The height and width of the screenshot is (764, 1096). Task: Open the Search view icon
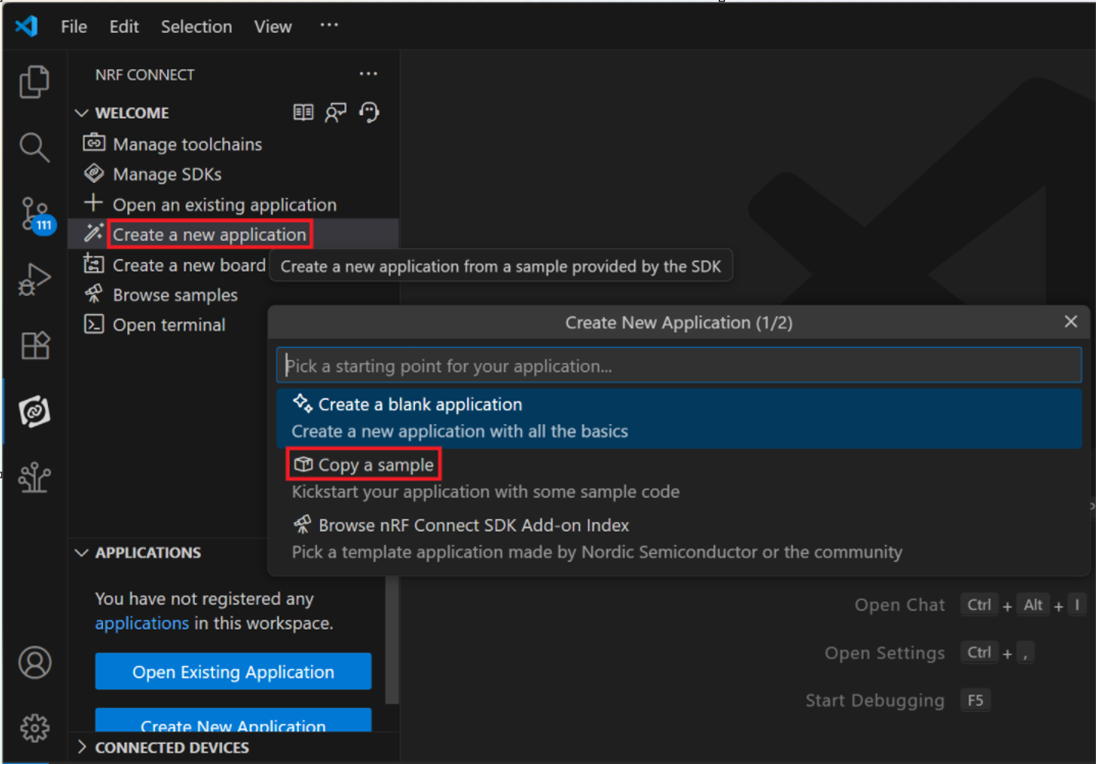[34, 148]
